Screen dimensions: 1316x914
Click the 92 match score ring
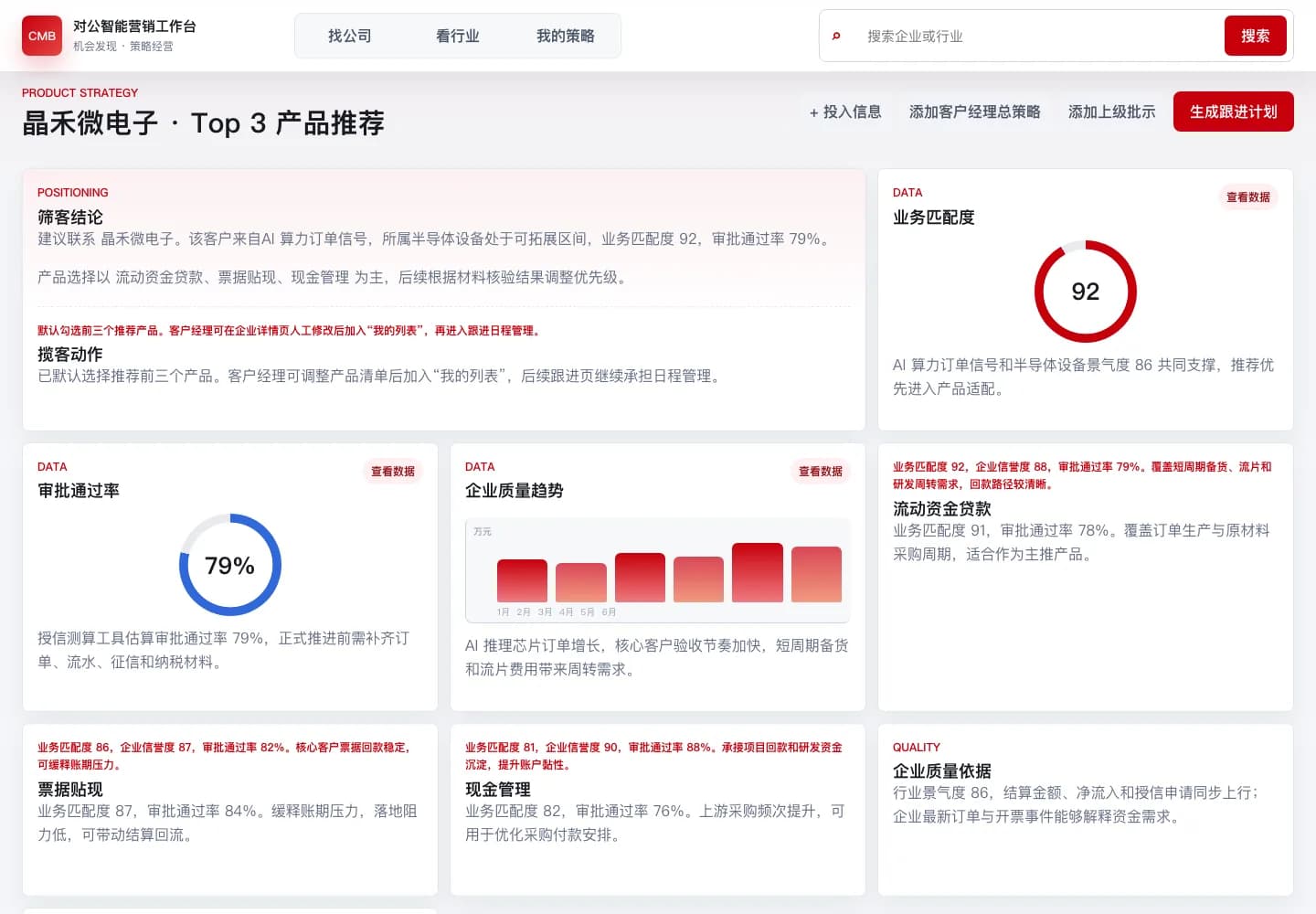(x=1086, y=292)
